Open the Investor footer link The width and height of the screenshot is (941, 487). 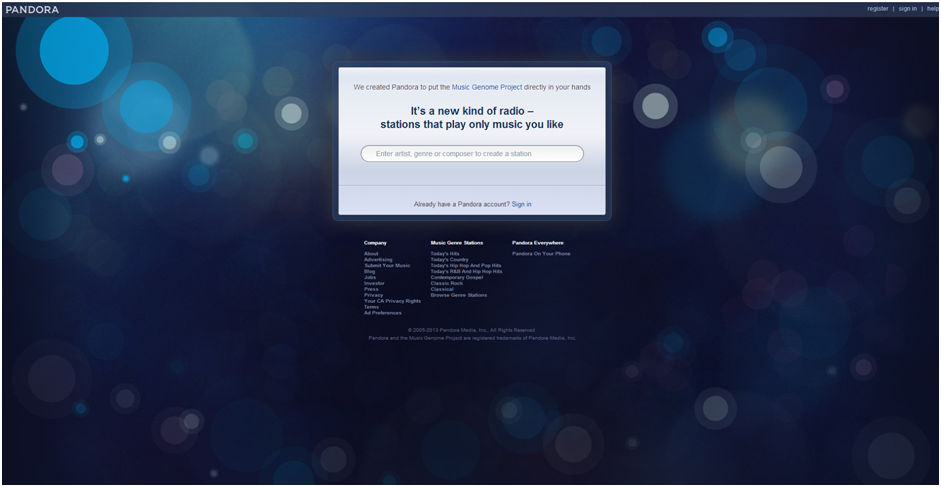(x=374, y=283)
